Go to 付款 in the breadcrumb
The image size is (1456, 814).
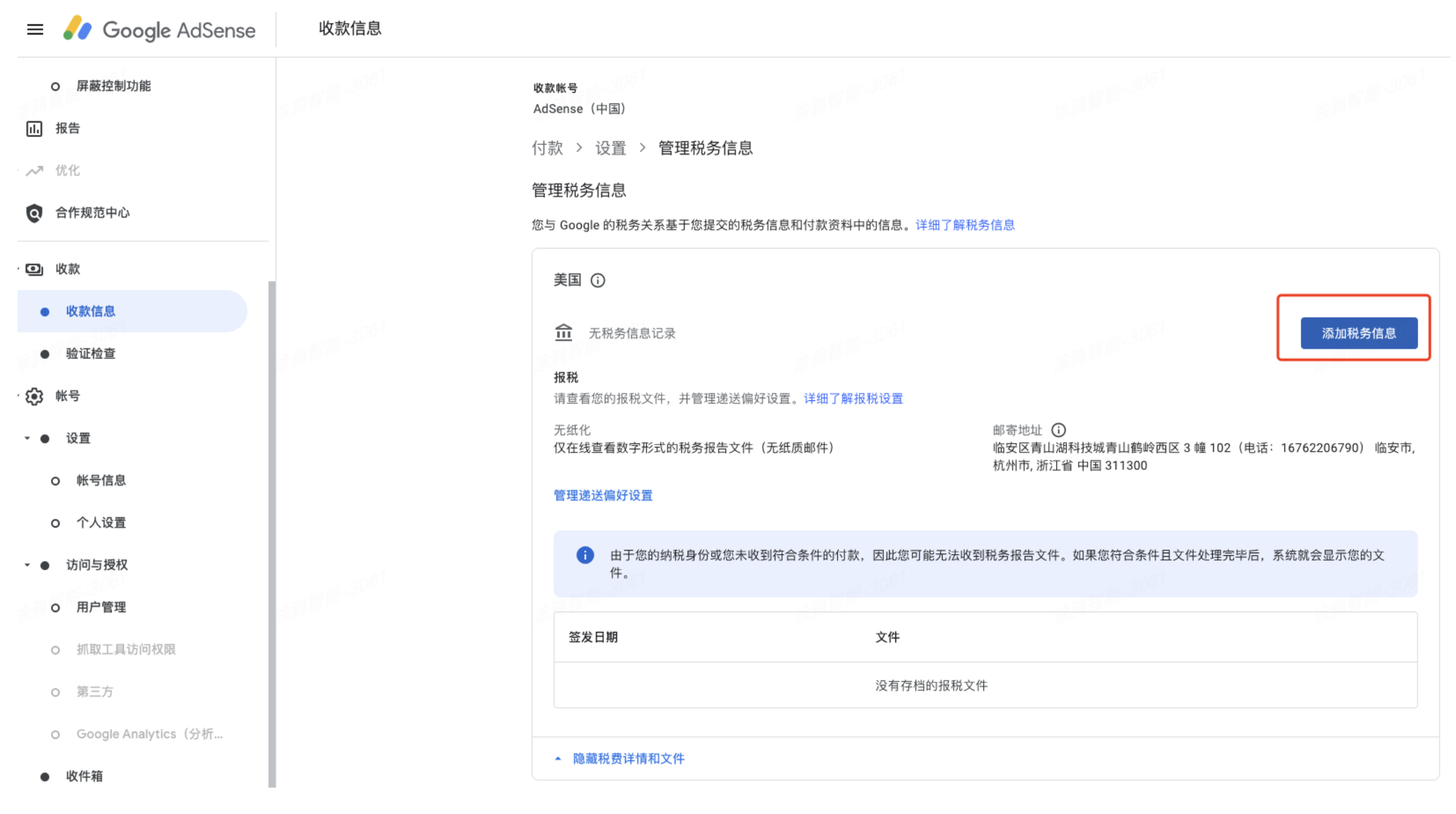pyautogui.click(x=547, y=148)
